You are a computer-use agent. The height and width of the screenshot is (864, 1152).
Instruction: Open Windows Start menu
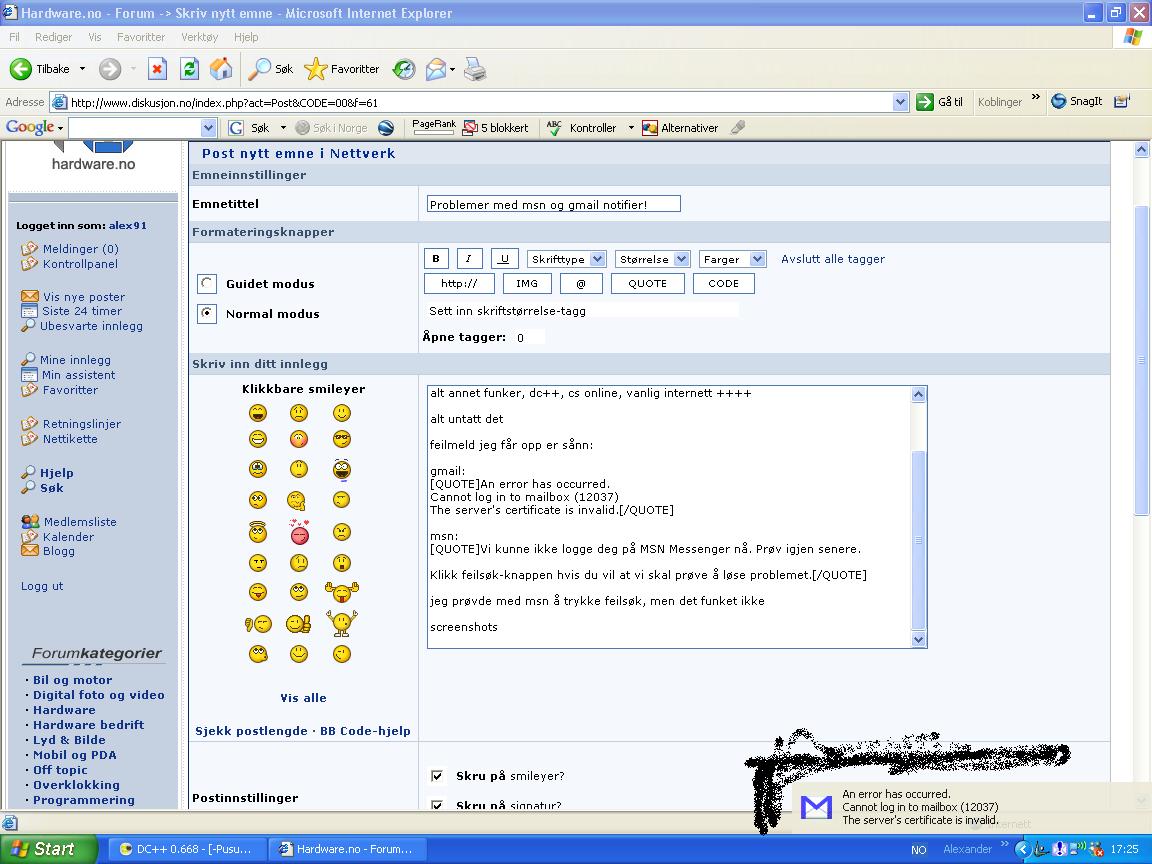tap(48, 849)
